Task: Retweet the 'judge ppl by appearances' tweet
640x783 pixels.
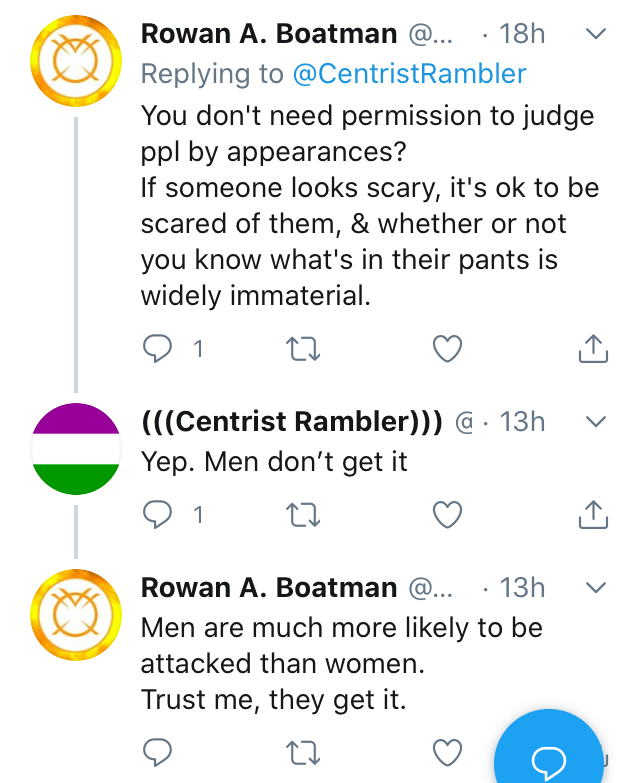Action: 300,348
